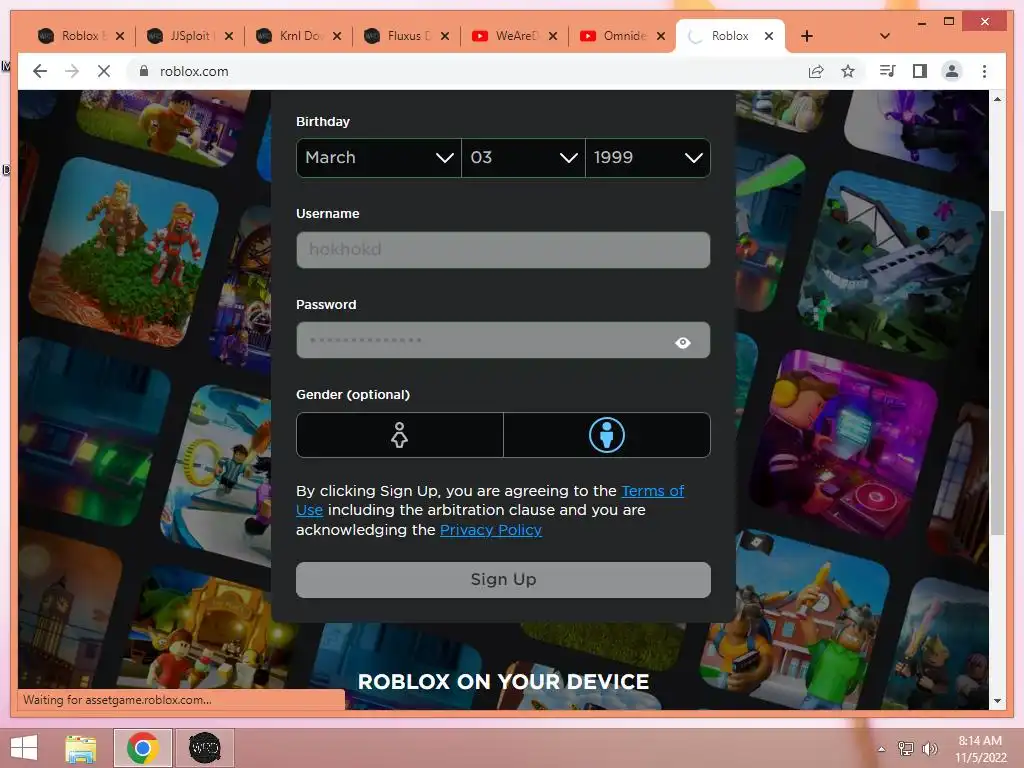Show hidden system tray icons
1024x768 pixels.
pyautogui.click(x=882, y=749)
